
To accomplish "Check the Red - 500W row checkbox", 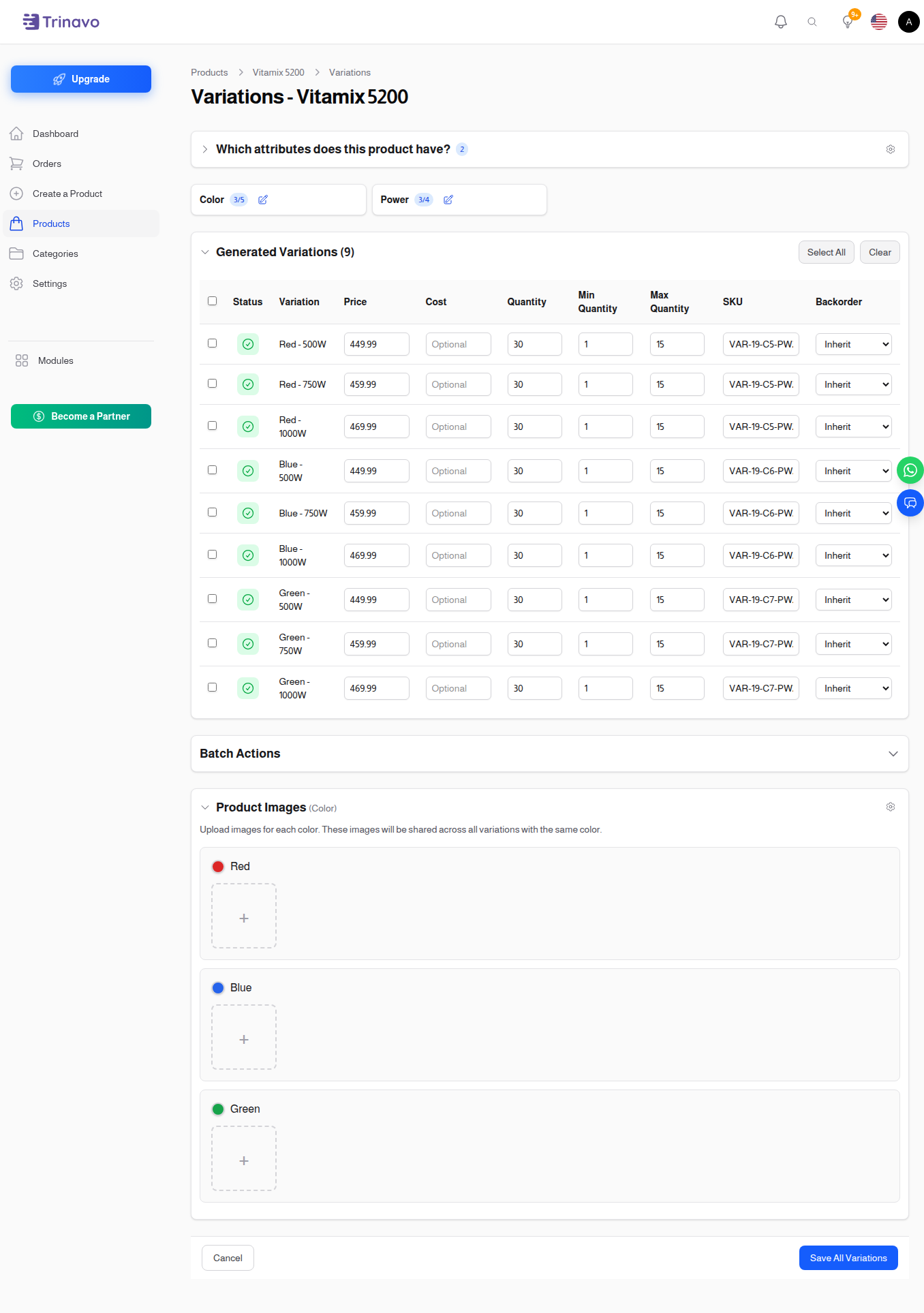I will 213,343.
